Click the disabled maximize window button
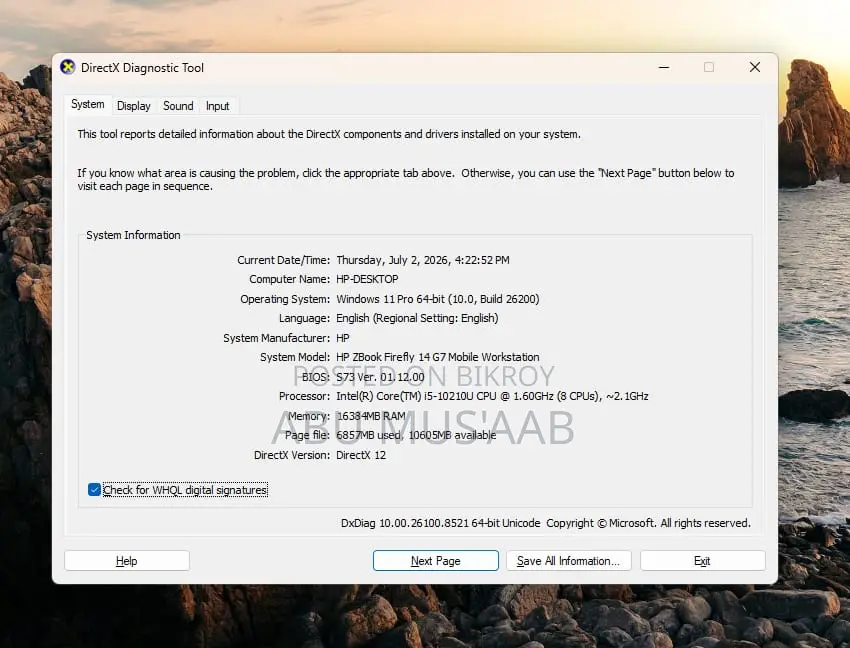This screenshot has height=648, width=850. pyautogui.click(x=709, y=67)
